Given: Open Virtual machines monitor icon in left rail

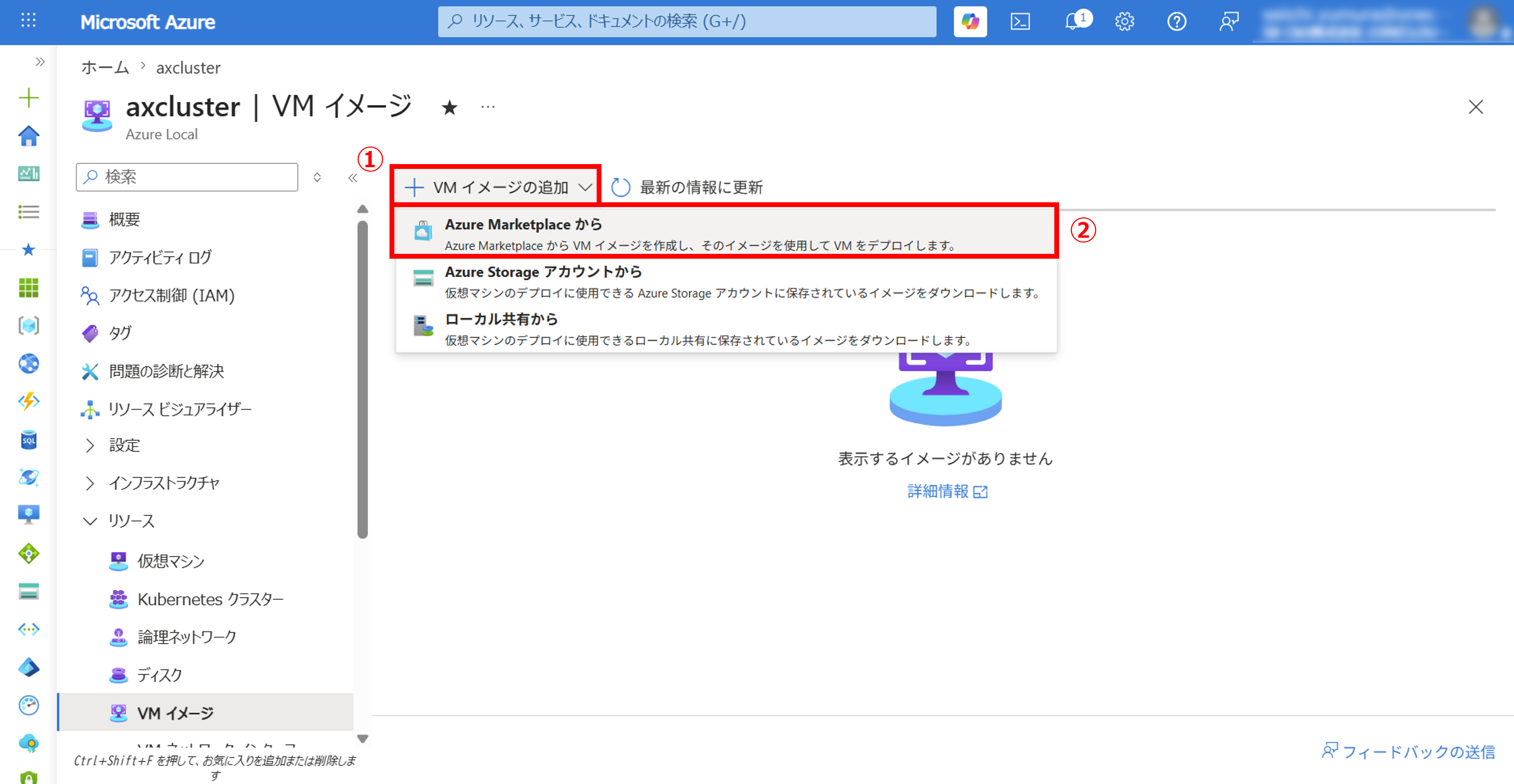Looking at the screenshot, I should [28, 515].
